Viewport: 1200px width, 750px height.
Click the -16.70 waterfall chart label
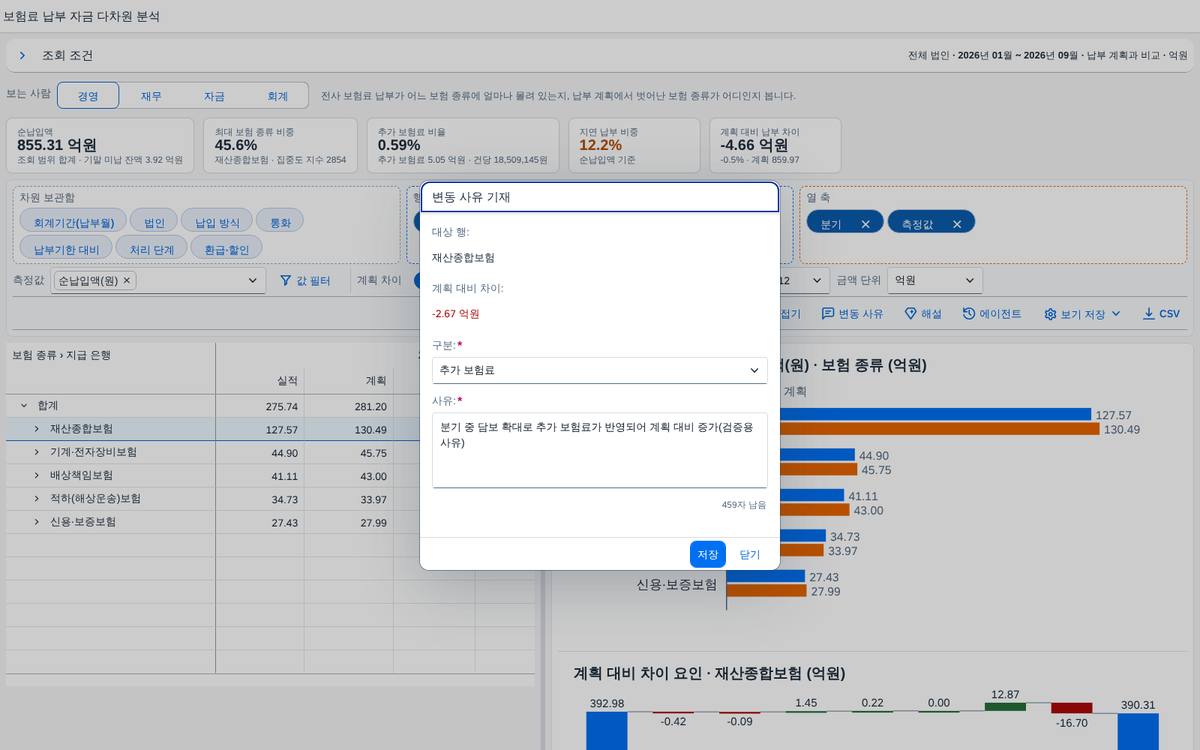tap(1071, 722)
